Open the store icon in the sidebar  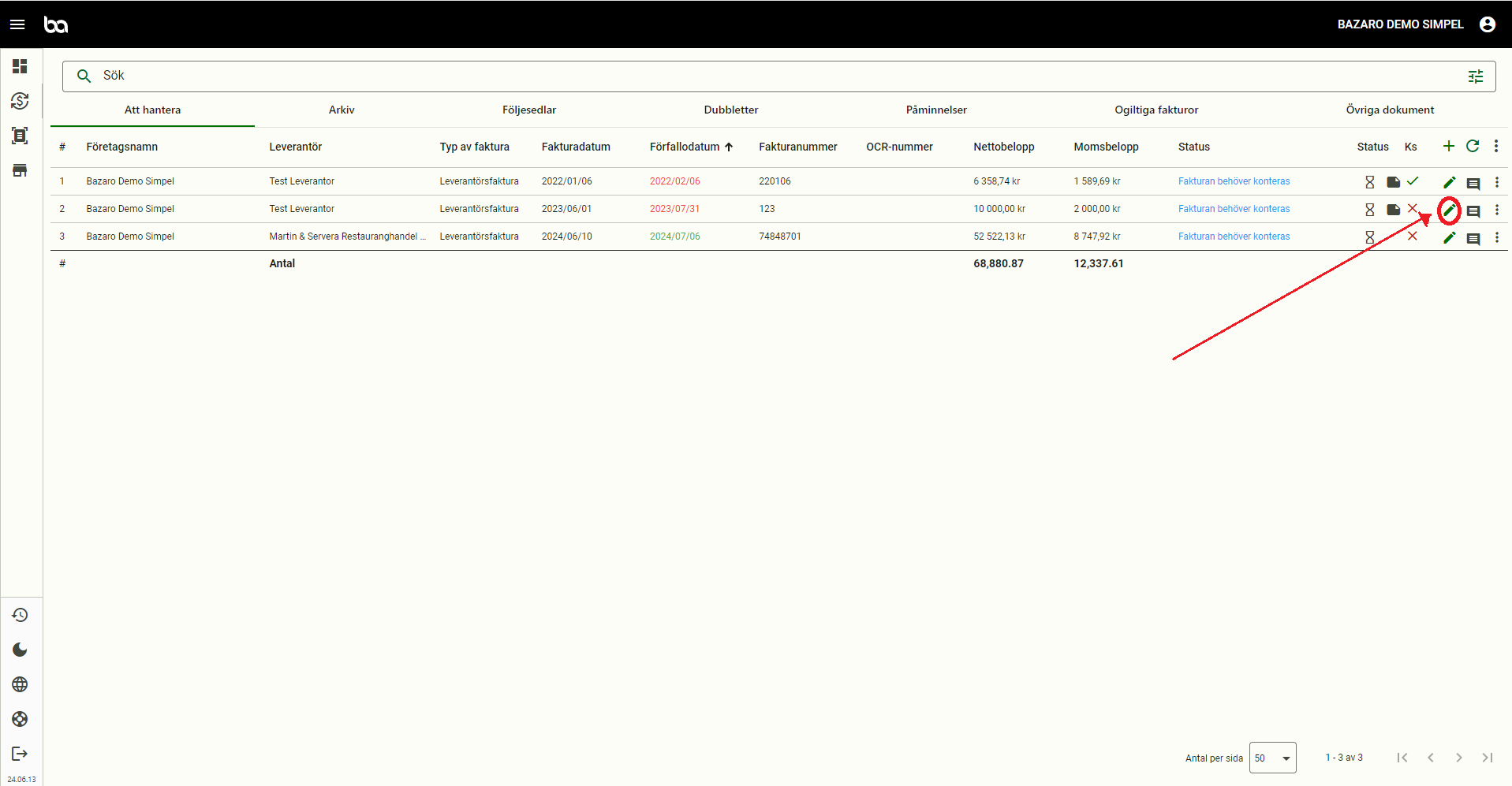pos(20,170)
